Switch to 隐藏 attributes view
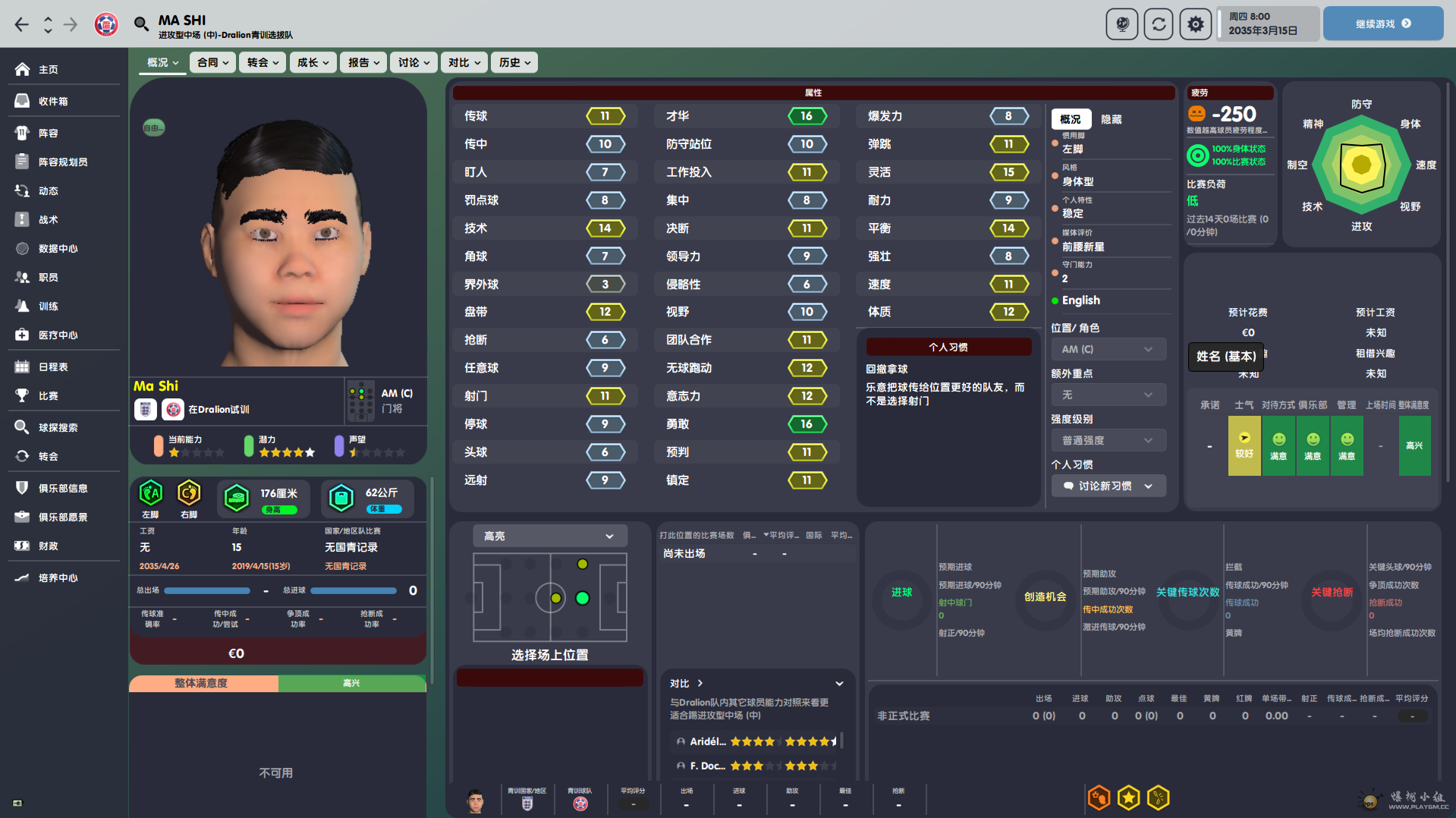This screenshot has height=818, width=1456. pyautogui.click(x=1111, y=119)
